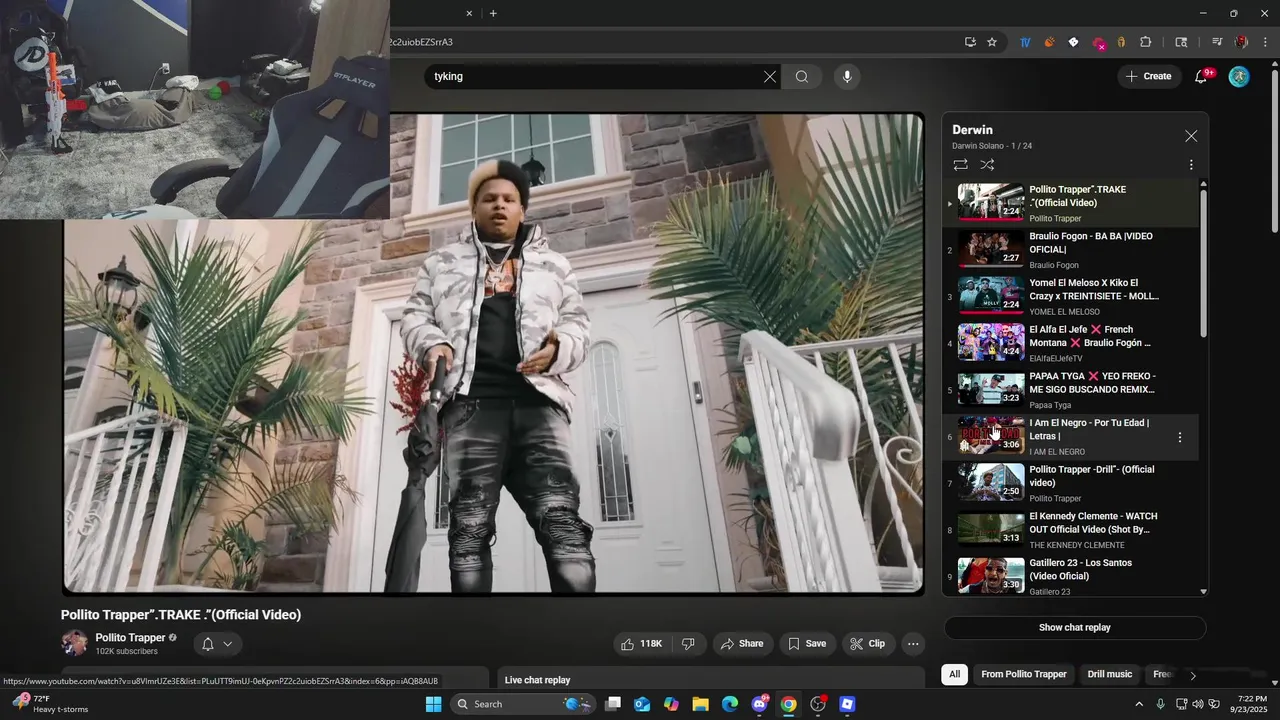1280x720 pixels.
Task: Play Pollito Trapper -Drill- playlist item
Action: coord(1070,483)
